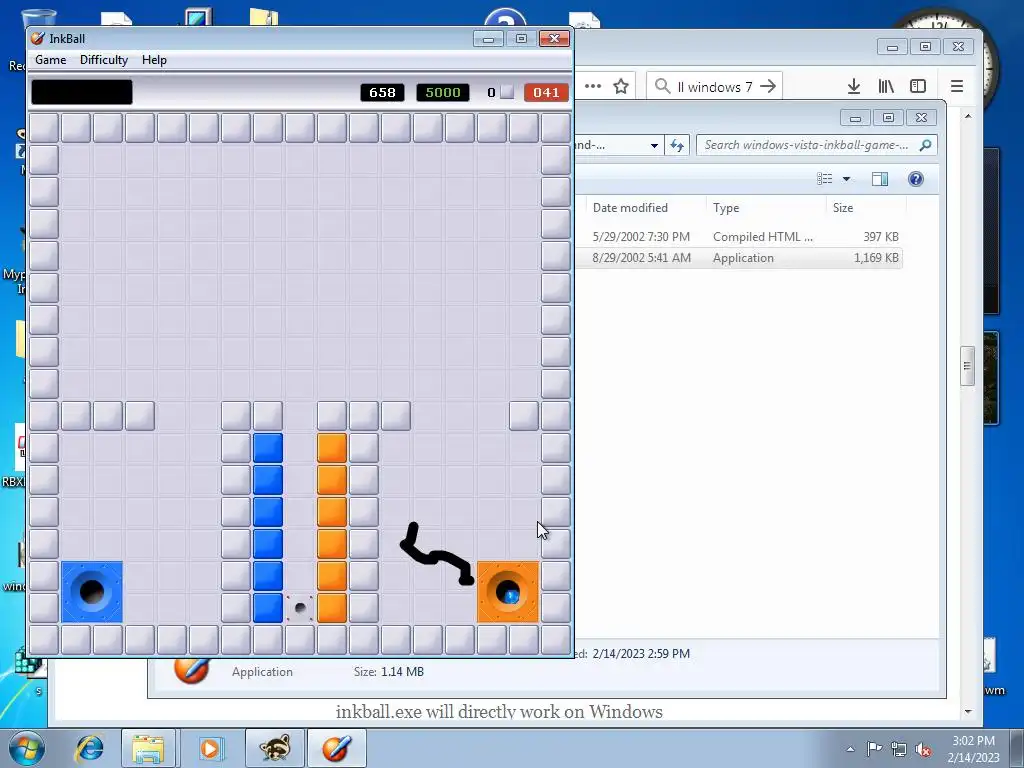Screen dimensions: 1024x768
Task: Click the Firefox page vertical scrollbar thumb
Action: [x=968, y=366]
